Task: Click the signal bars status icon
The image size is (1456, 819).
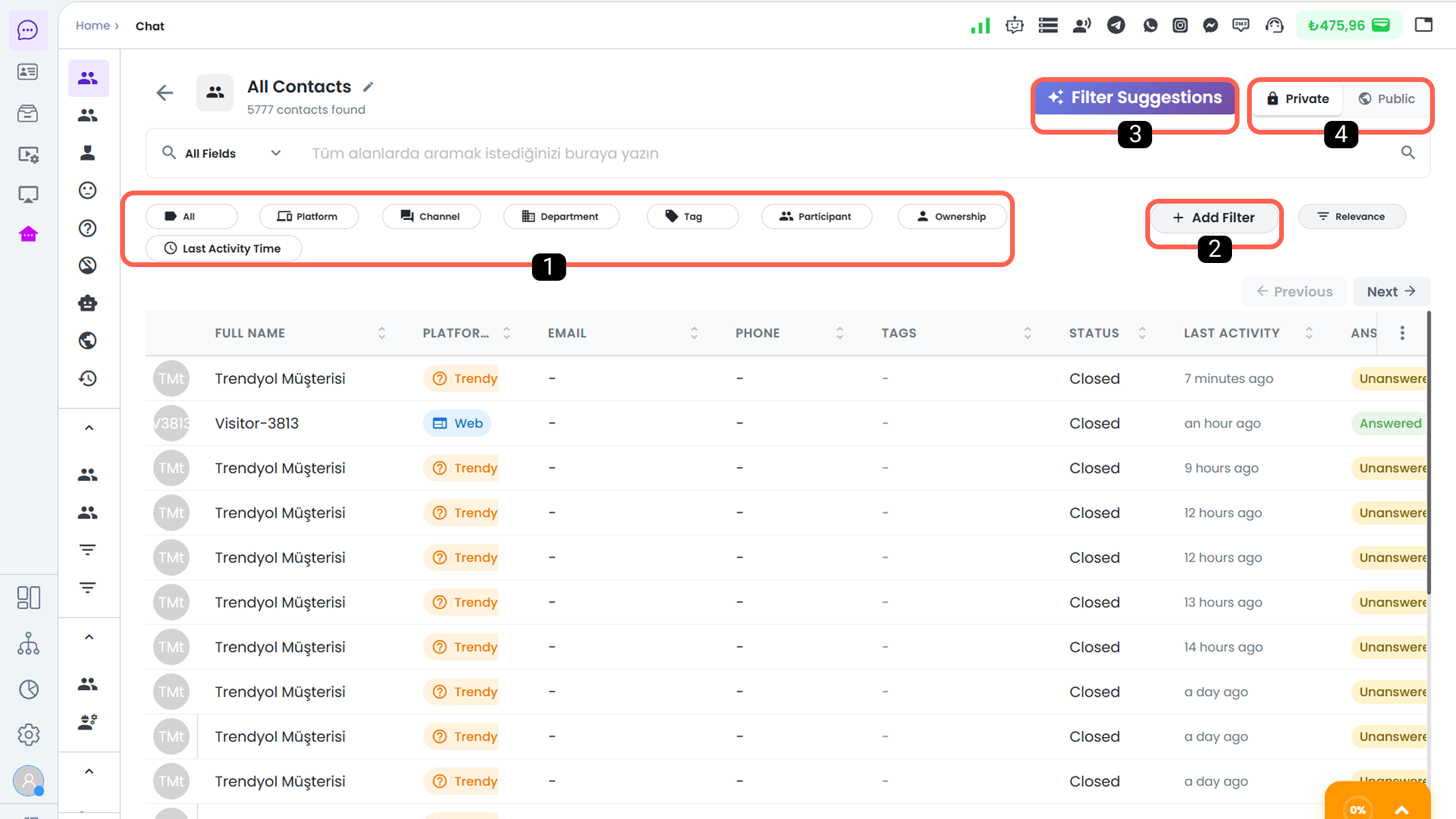Action: (x=980, y=26)
